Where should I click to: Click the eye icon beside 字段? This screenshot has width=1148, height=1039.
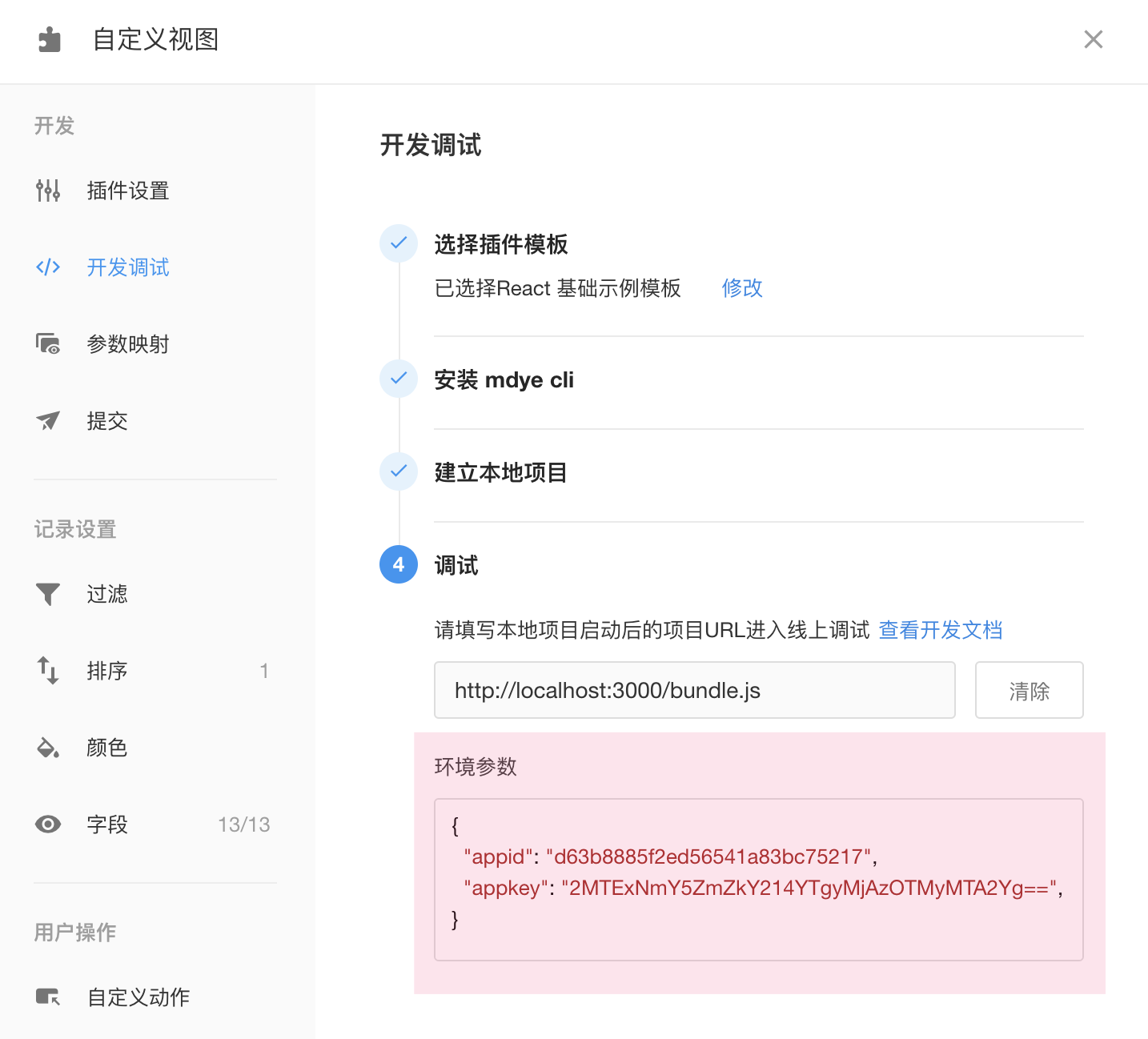(x=48, y=824)
